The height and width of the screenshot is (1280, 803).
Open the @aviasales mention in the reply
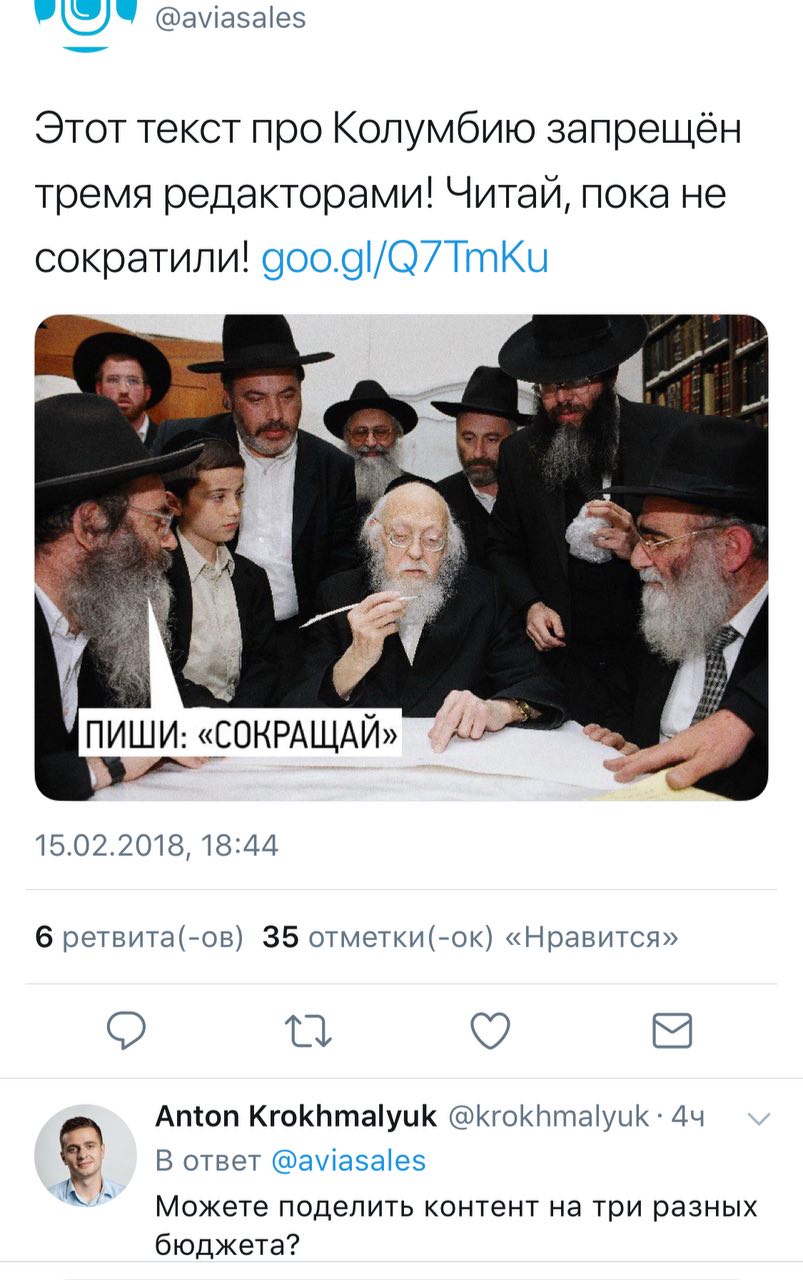[x=348, y=1161]
